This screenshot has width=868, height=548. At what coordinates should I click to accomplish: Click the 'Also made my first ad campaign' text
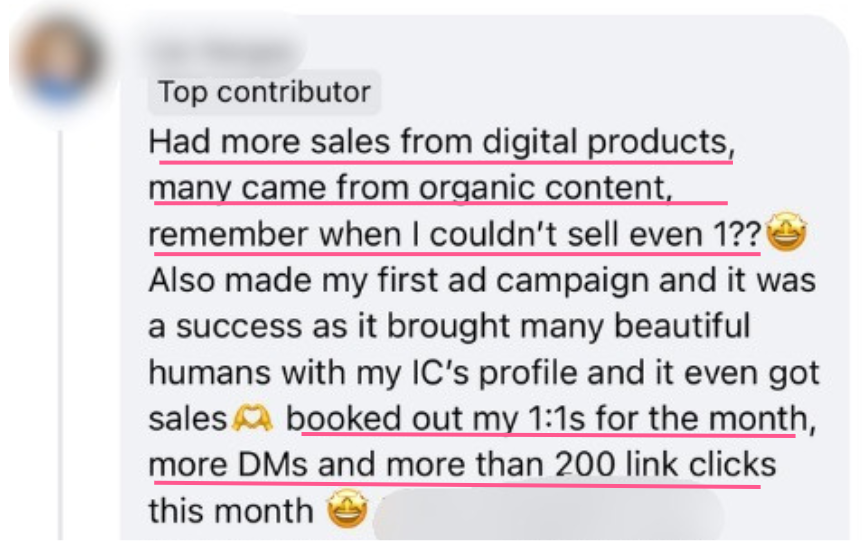point(400,280)
